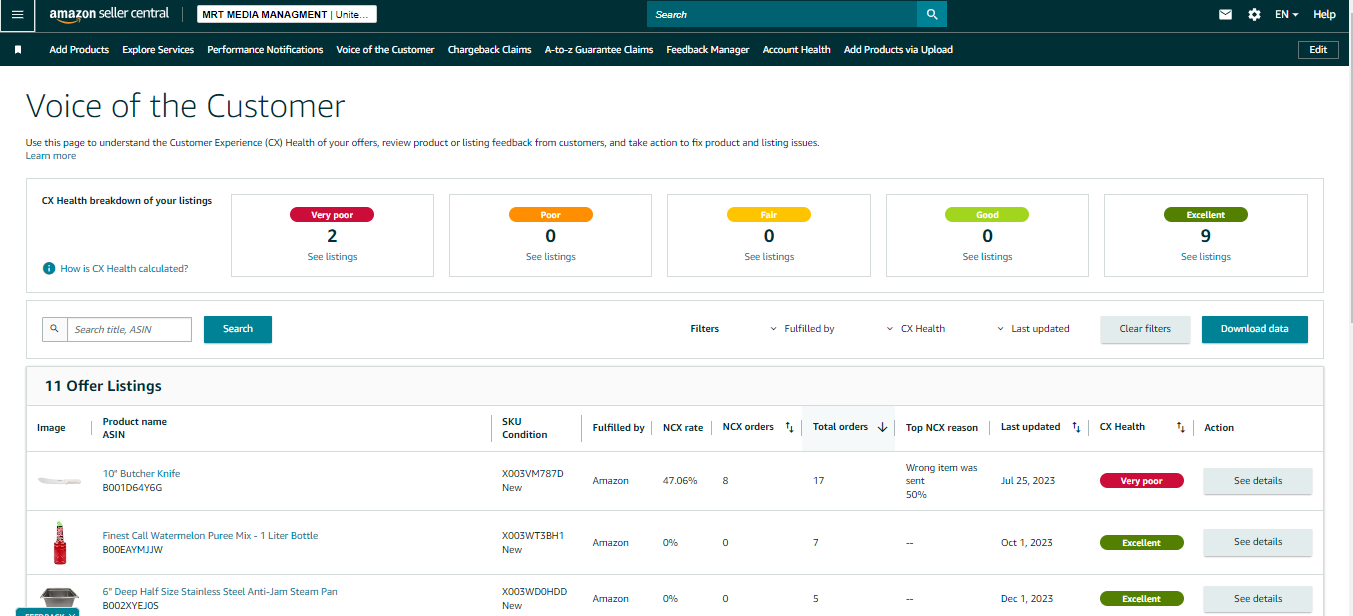This screenshot has height=616, width=1353.
Task: Click SKU X003WT5BH1 text
Action: pyautogui.click(x=533, y=536)
